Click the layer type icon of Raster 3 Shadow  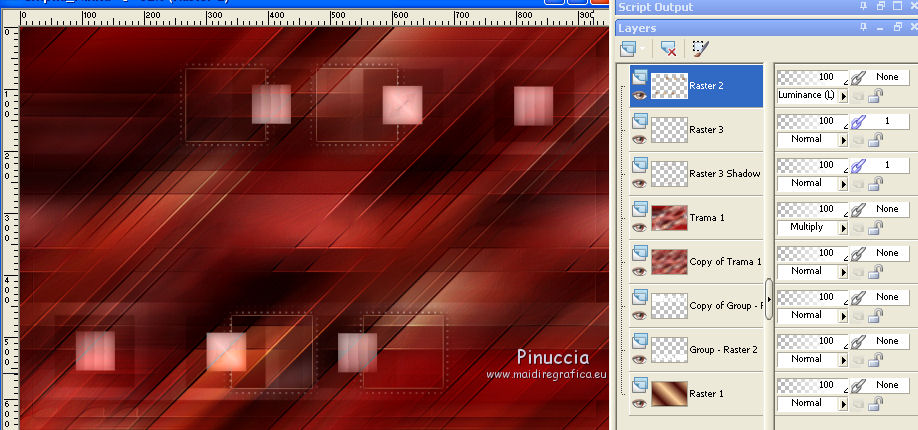pyautogui.click(x=639, y=163)
